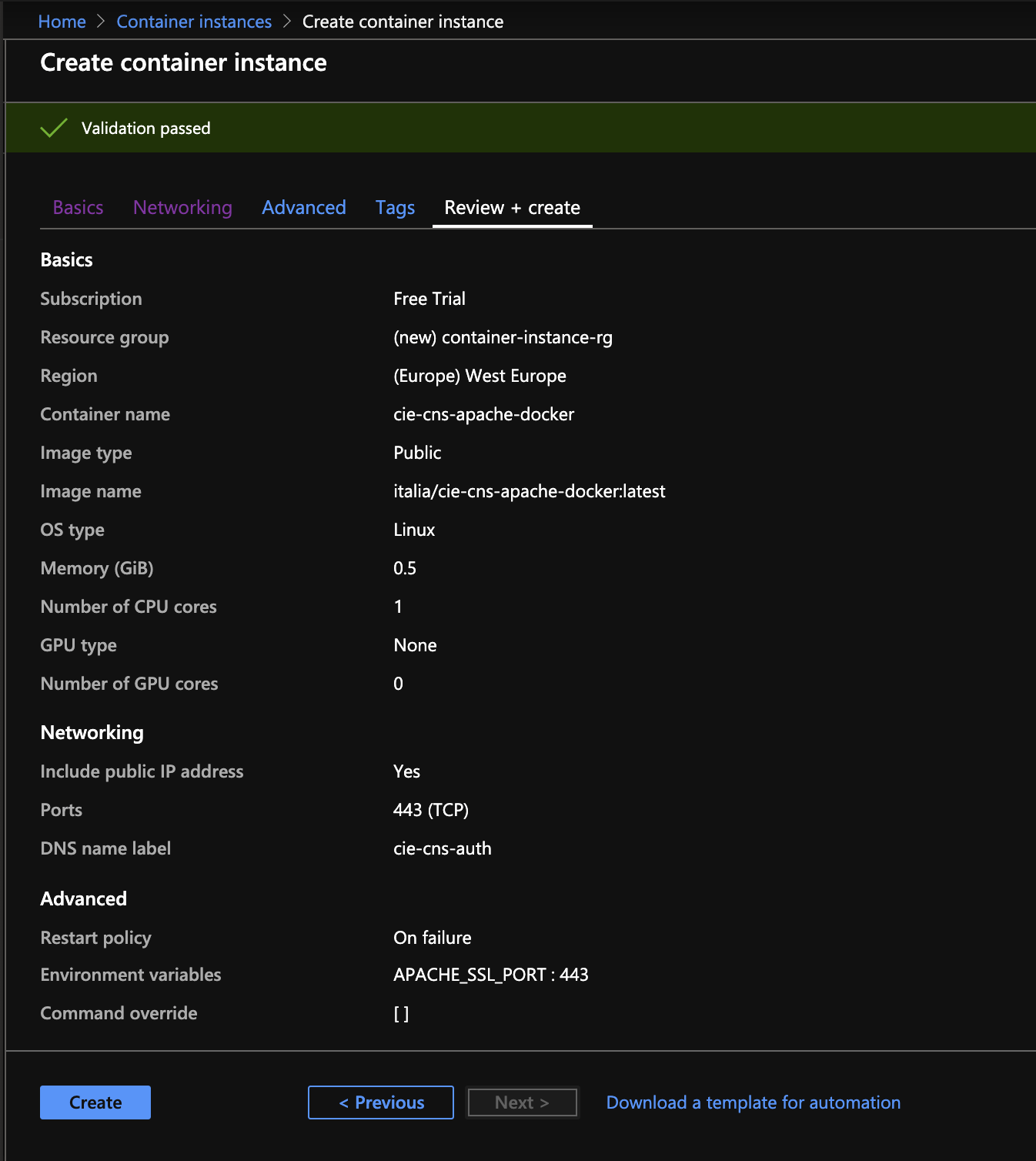Open Container instances breadcrumb link

(x=194, y=22)
